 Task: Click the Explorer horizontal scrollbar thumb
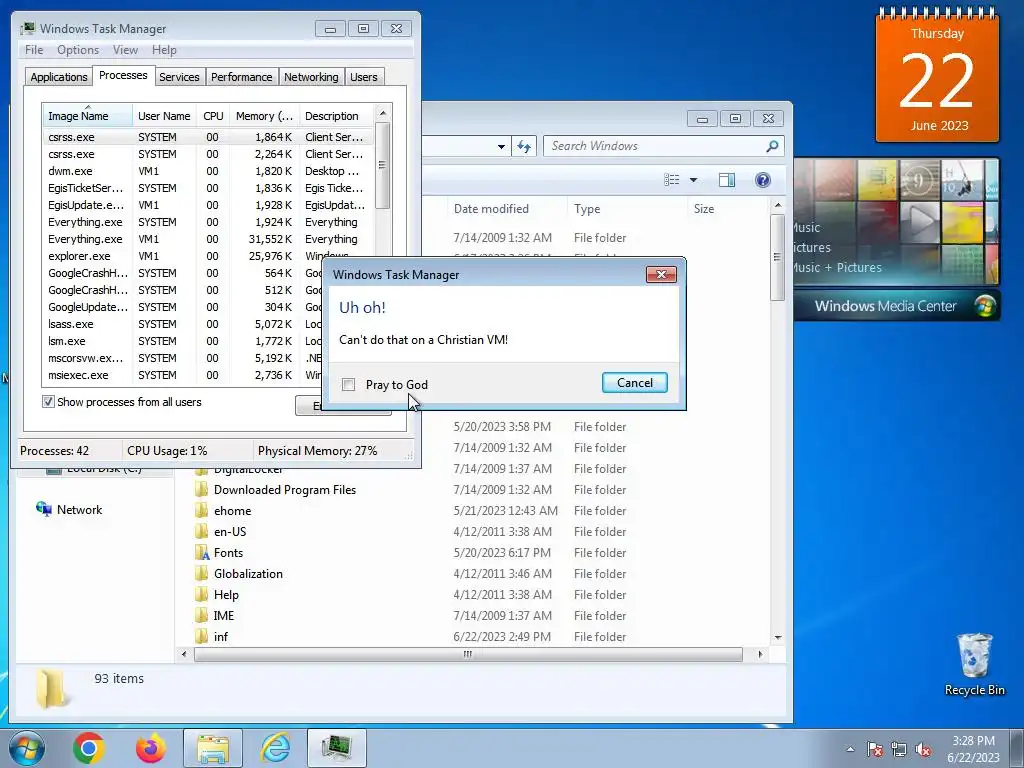pos(468,654)
